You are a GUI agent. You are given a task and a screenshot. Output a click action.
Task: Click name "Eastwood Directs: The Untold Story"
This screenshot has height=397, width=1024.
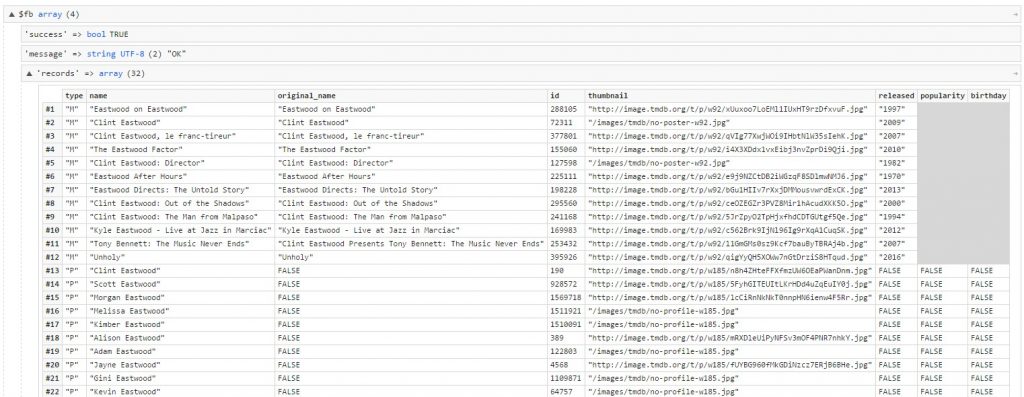pyautogui.click(x=180, y=189)
